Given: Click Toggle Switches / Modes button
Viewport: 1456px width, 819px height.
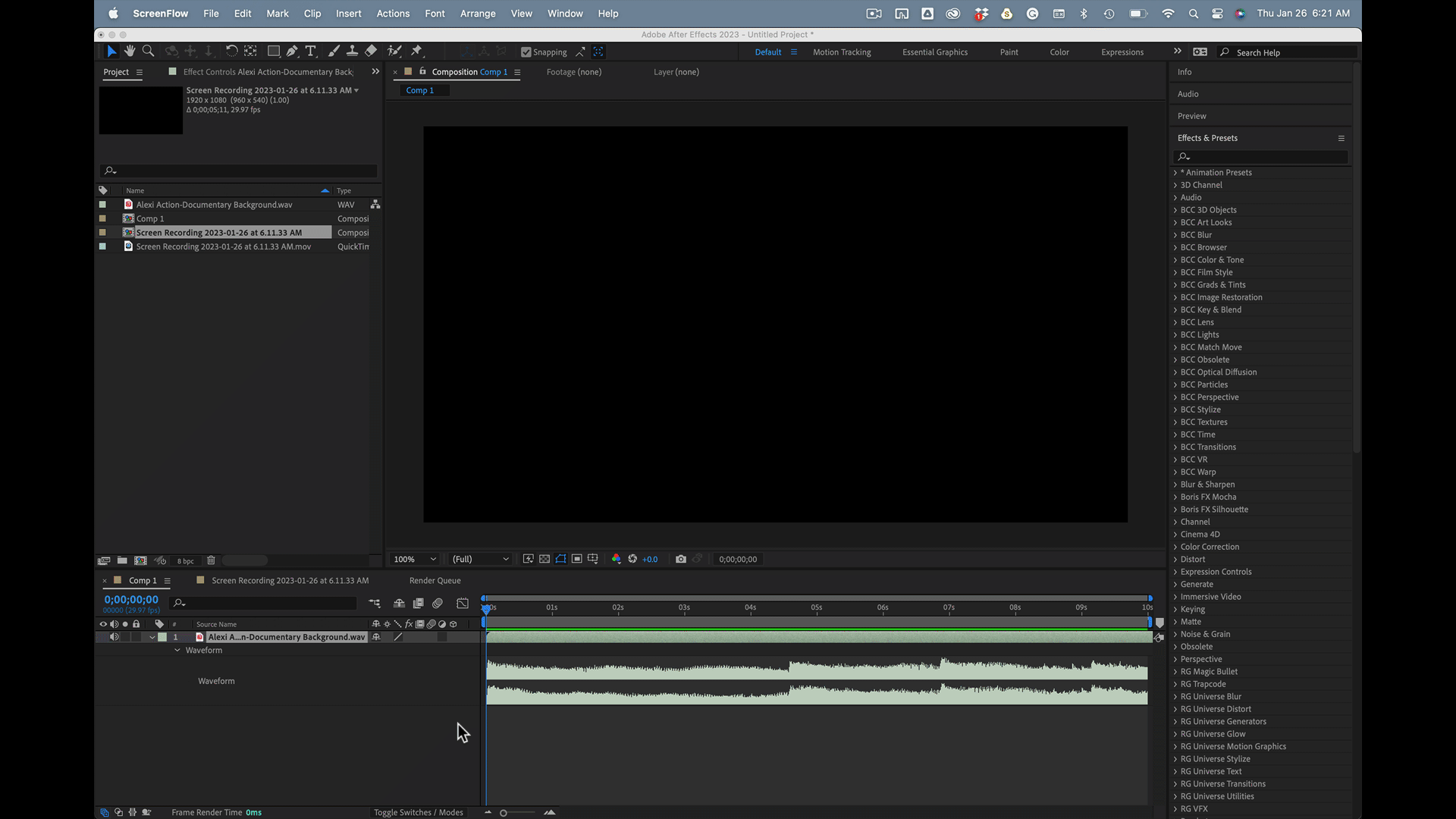Looking at the screenshot, I should (x=418, y=812).
